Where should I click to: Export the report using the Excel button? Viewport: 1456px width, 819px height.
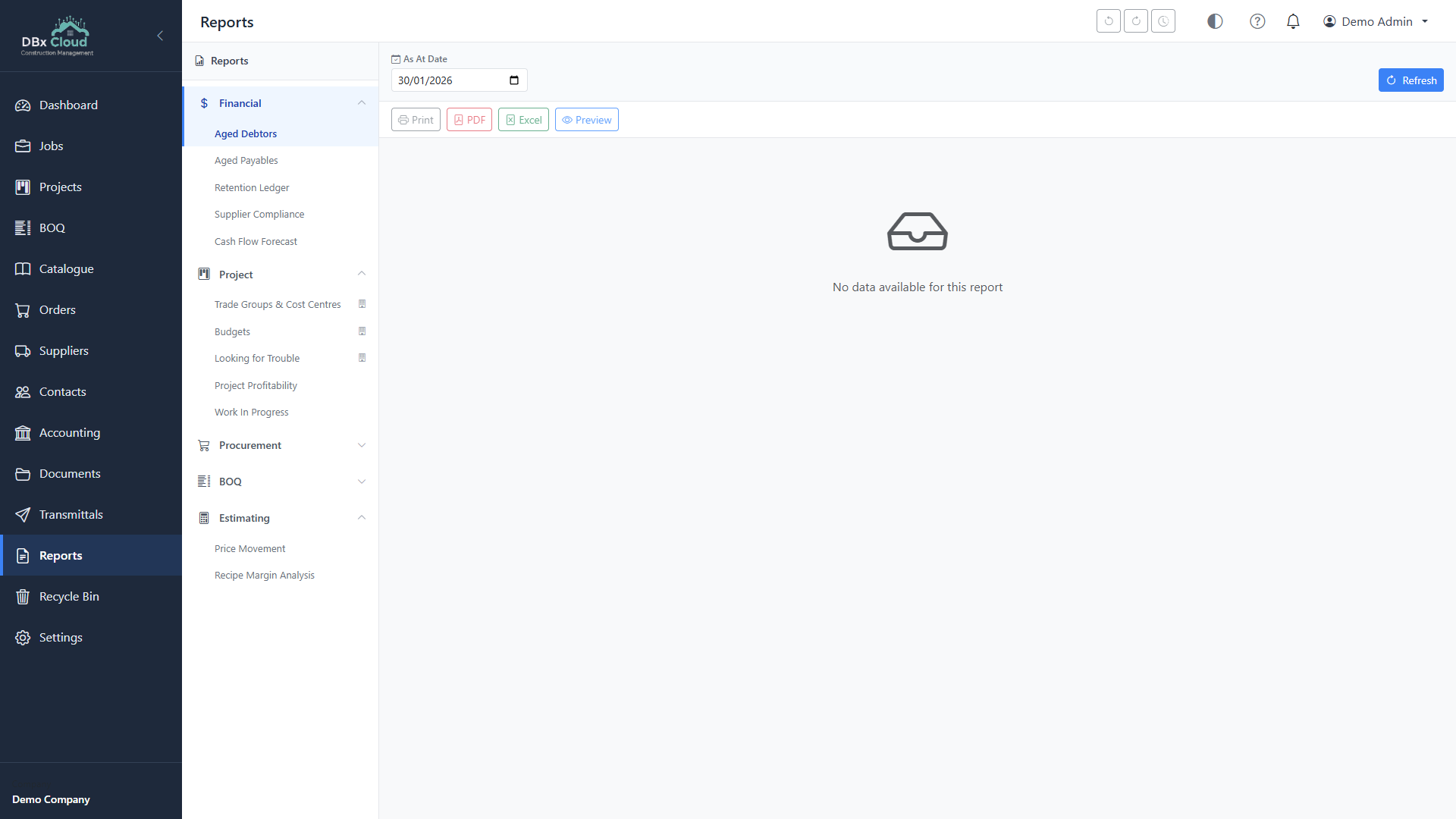point(523,119)
